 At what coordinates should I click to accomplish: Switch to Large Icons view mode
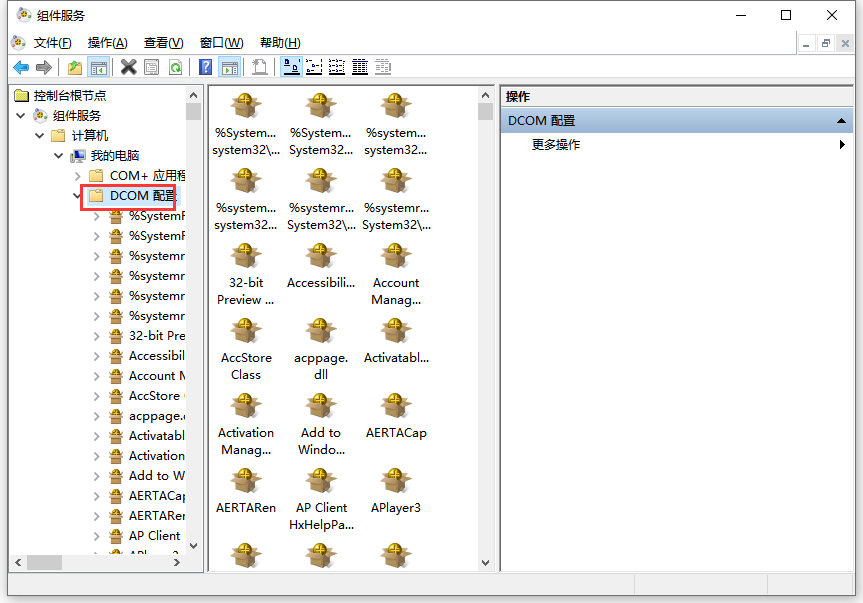pos(291,67)
